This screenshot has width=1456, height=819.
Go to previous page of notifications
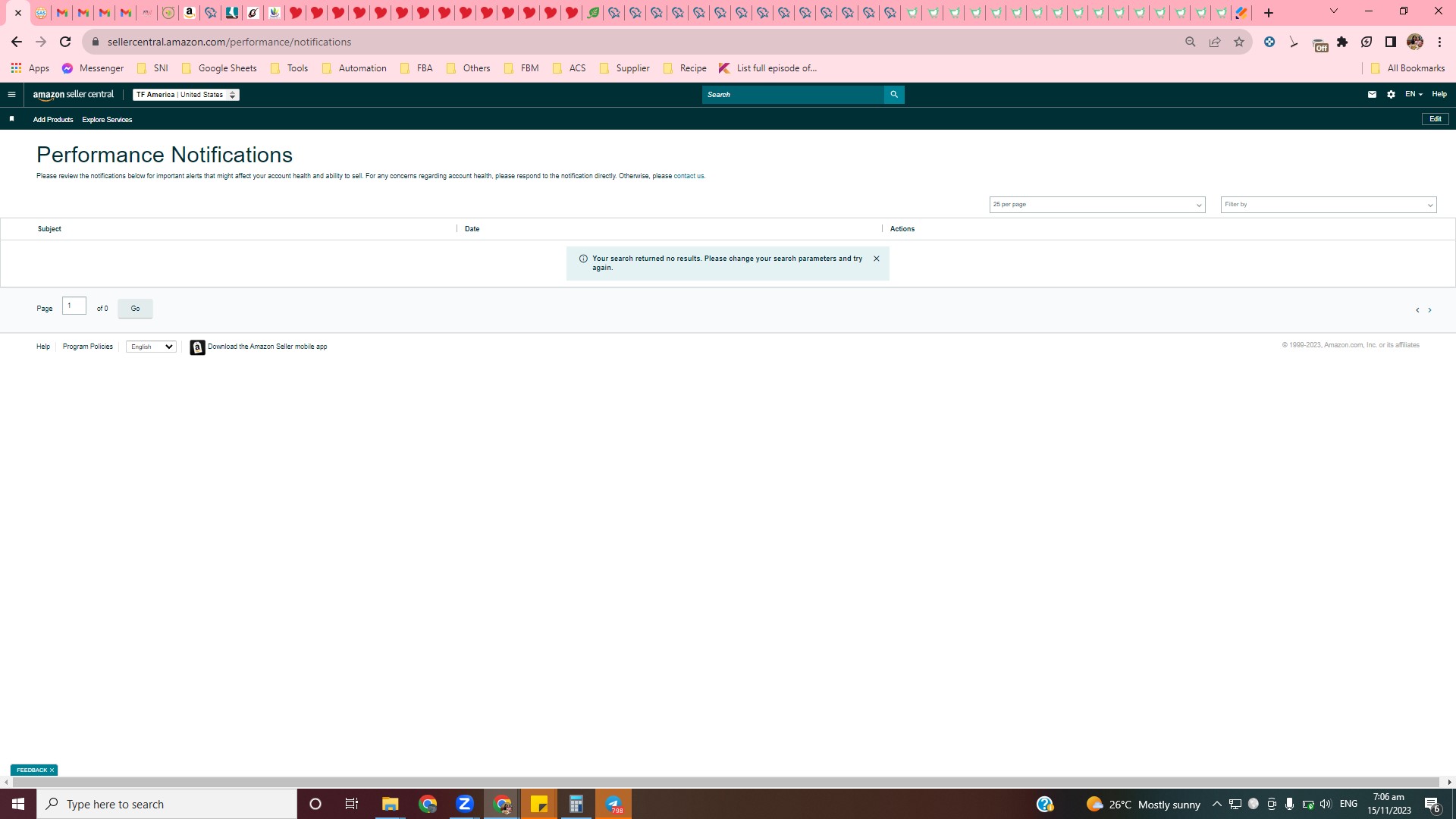(1417, 310)
